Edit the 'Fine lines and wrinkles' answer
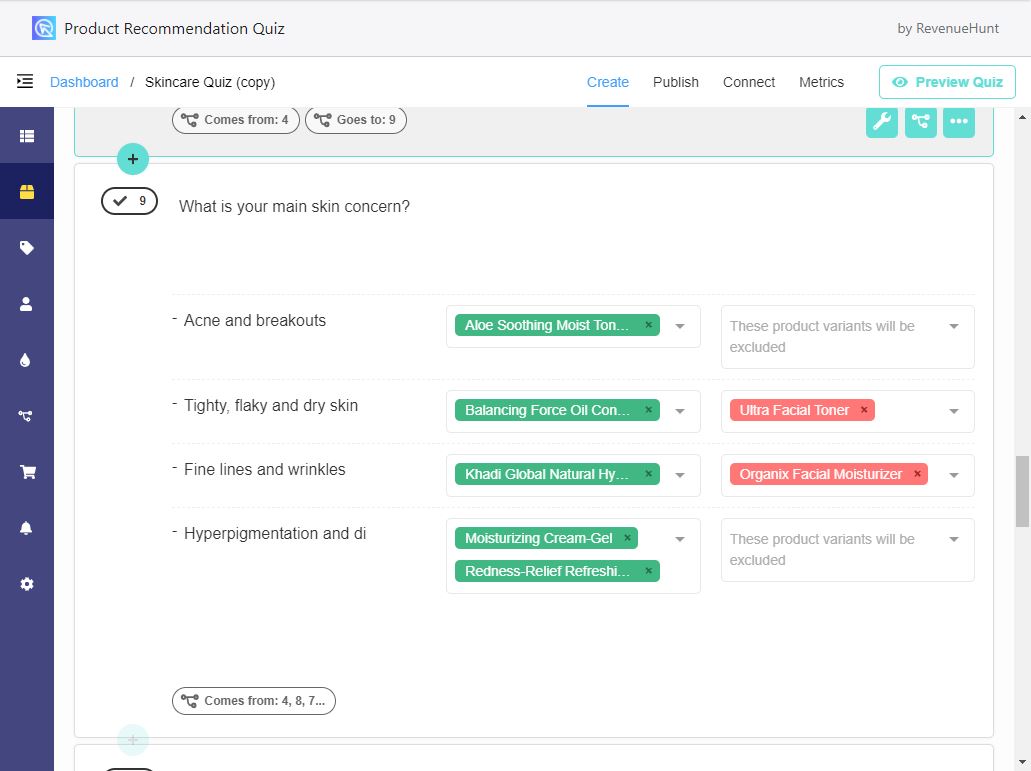This screenshot has width=1031, height=771. (264, 469)
